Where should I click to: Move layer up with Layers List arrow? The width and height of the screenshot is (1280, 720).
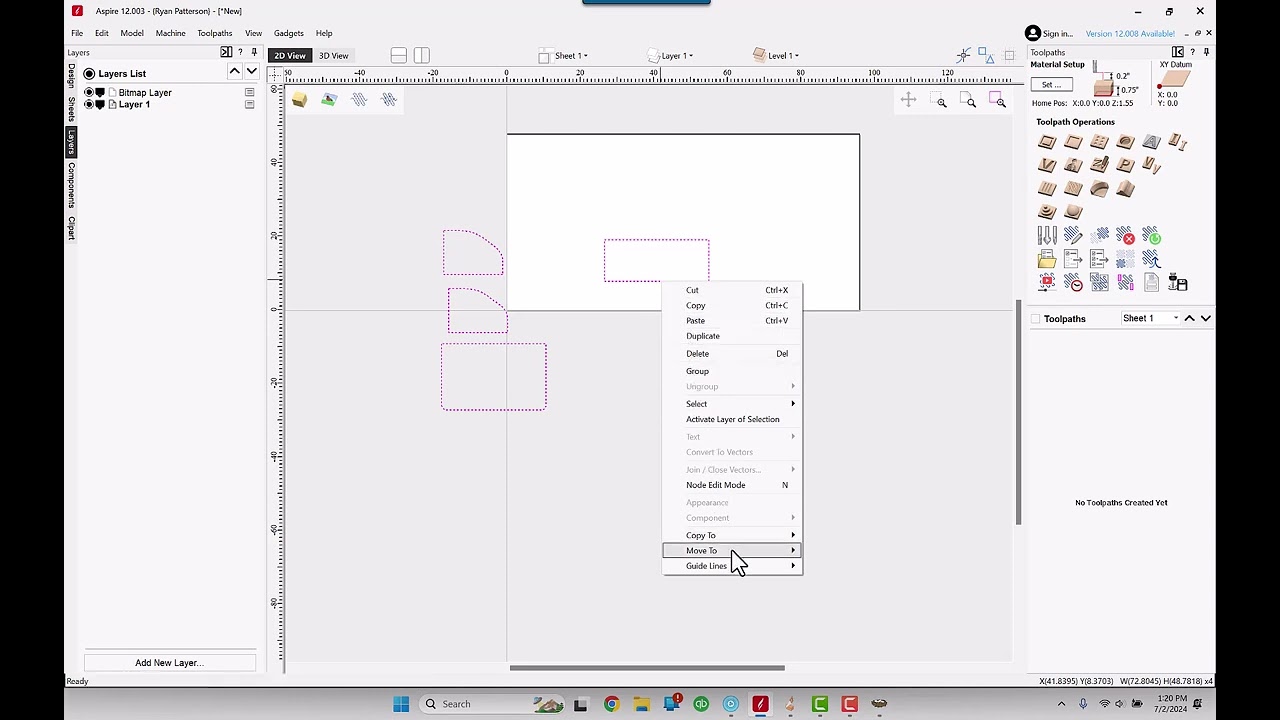234,72
